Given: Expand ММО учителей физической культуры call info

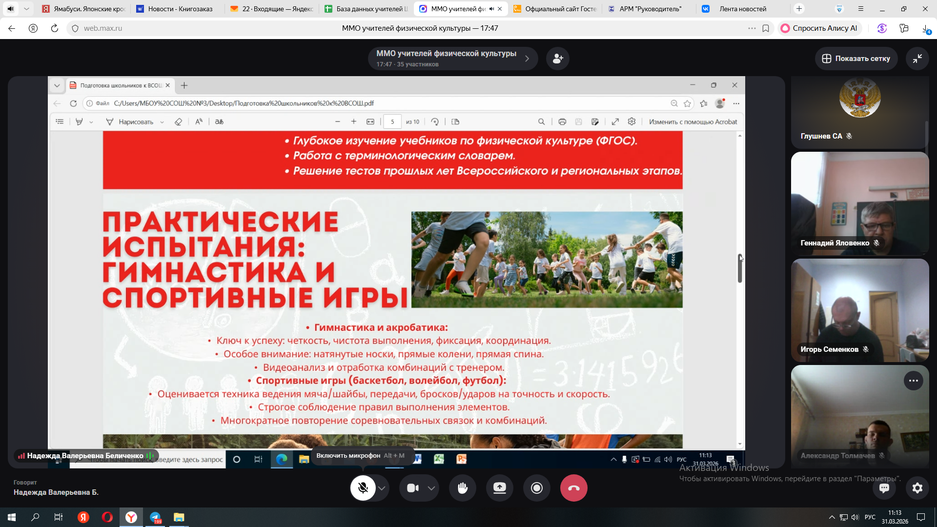Looking at the screenshot, I should (x=527, y=59).
